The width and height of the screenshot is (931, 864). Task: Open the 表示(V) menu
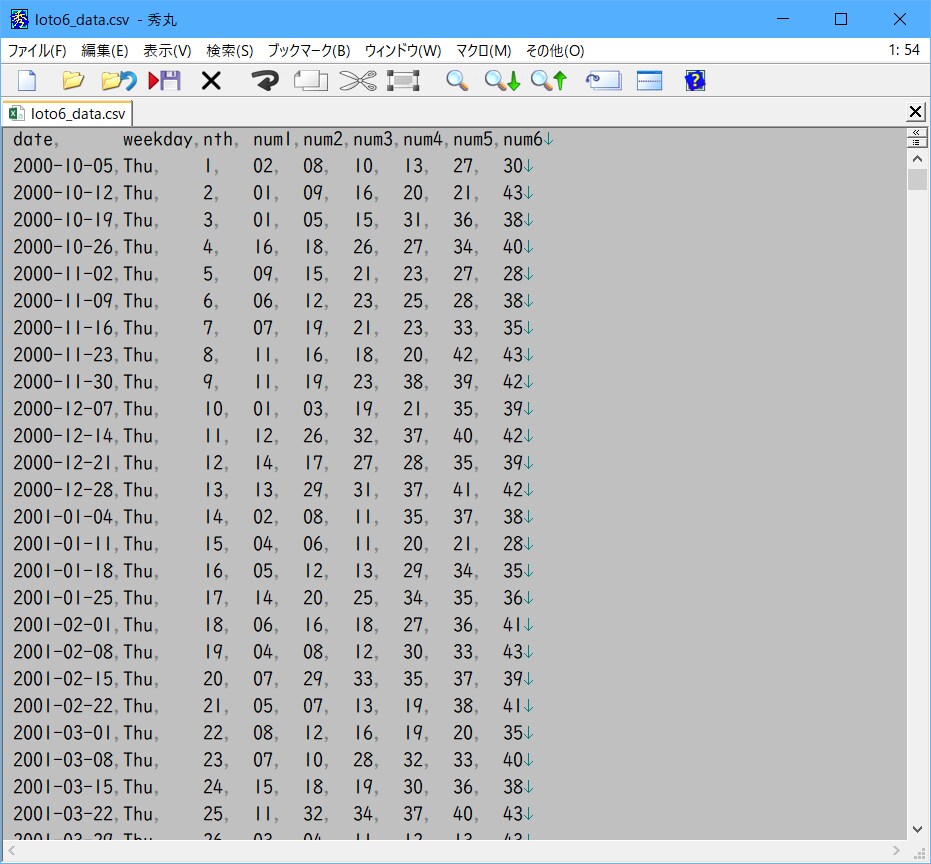167,51
